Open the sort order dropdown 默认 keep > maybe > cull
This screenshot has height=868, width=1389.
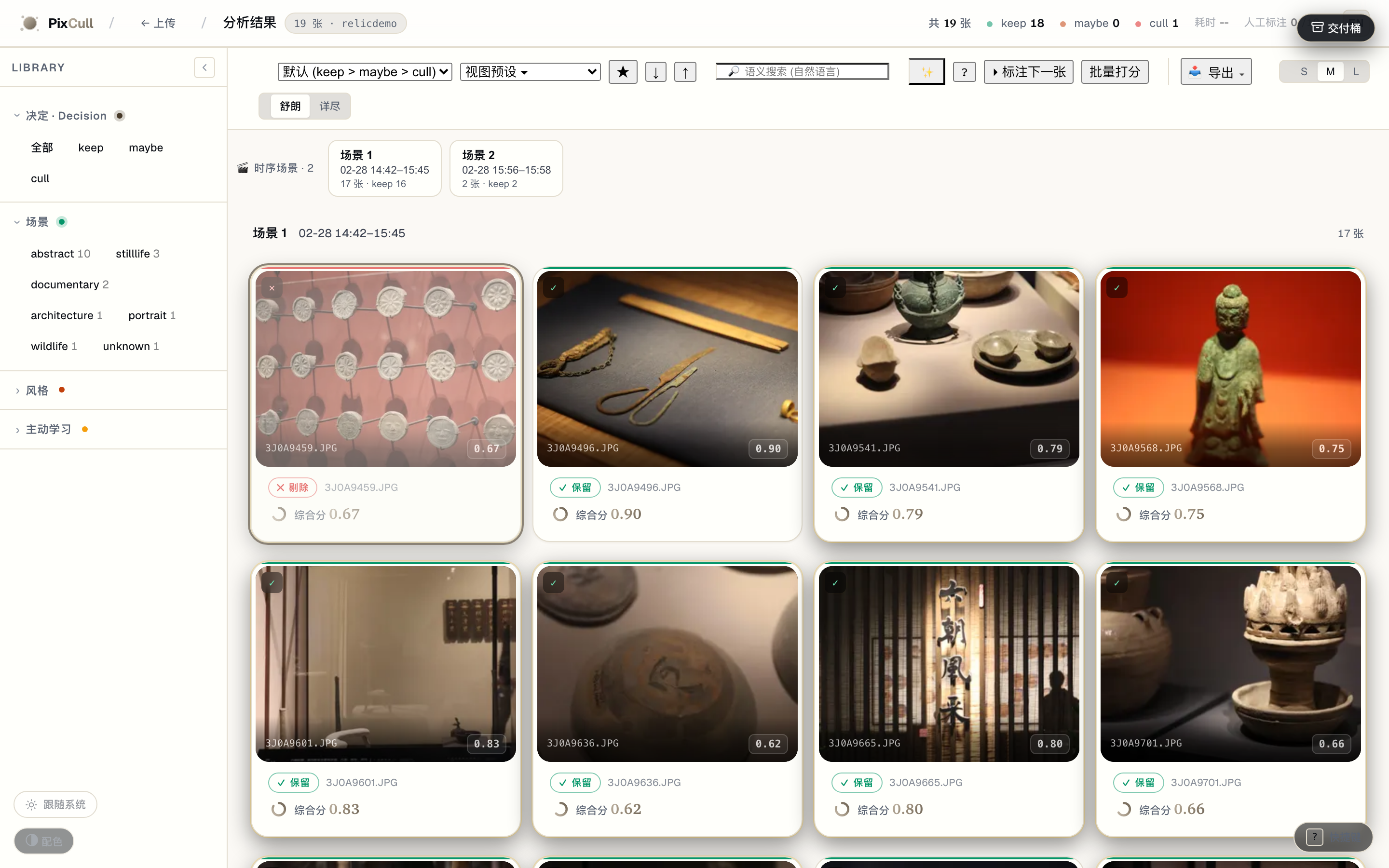coord(365,72)
